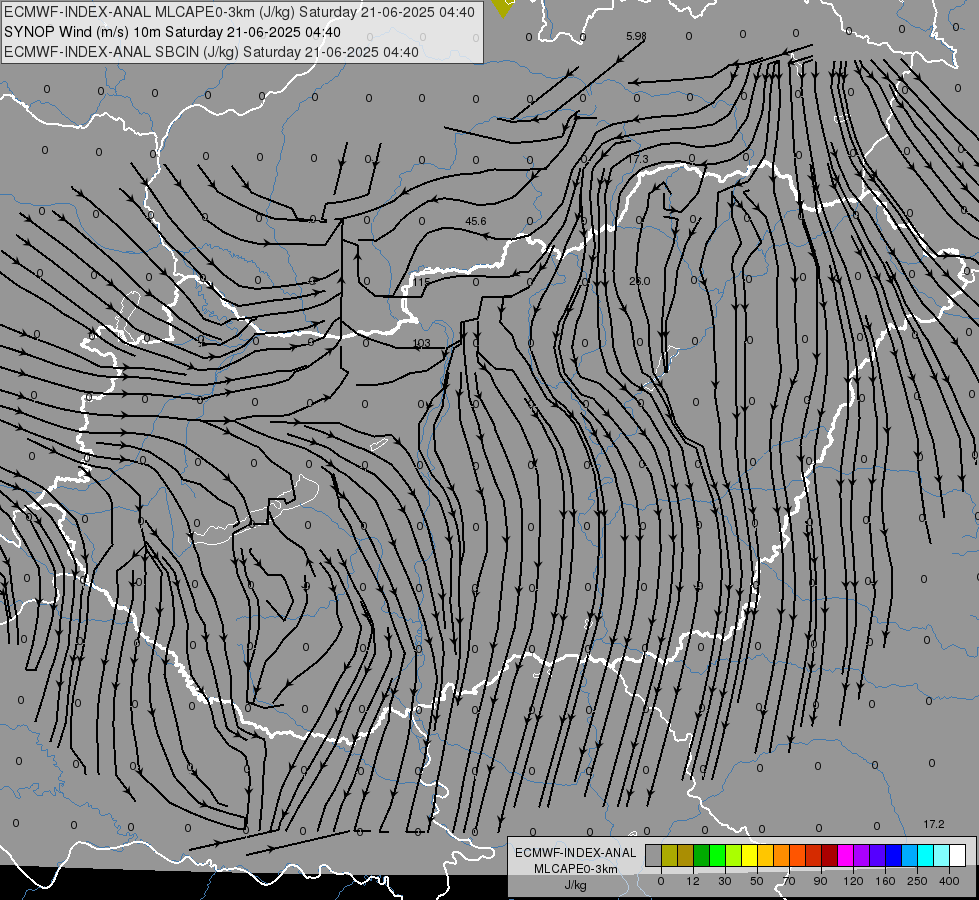Click the legend tick value 250
Viewport: 979px width, 900px height.
pos(917,881)
